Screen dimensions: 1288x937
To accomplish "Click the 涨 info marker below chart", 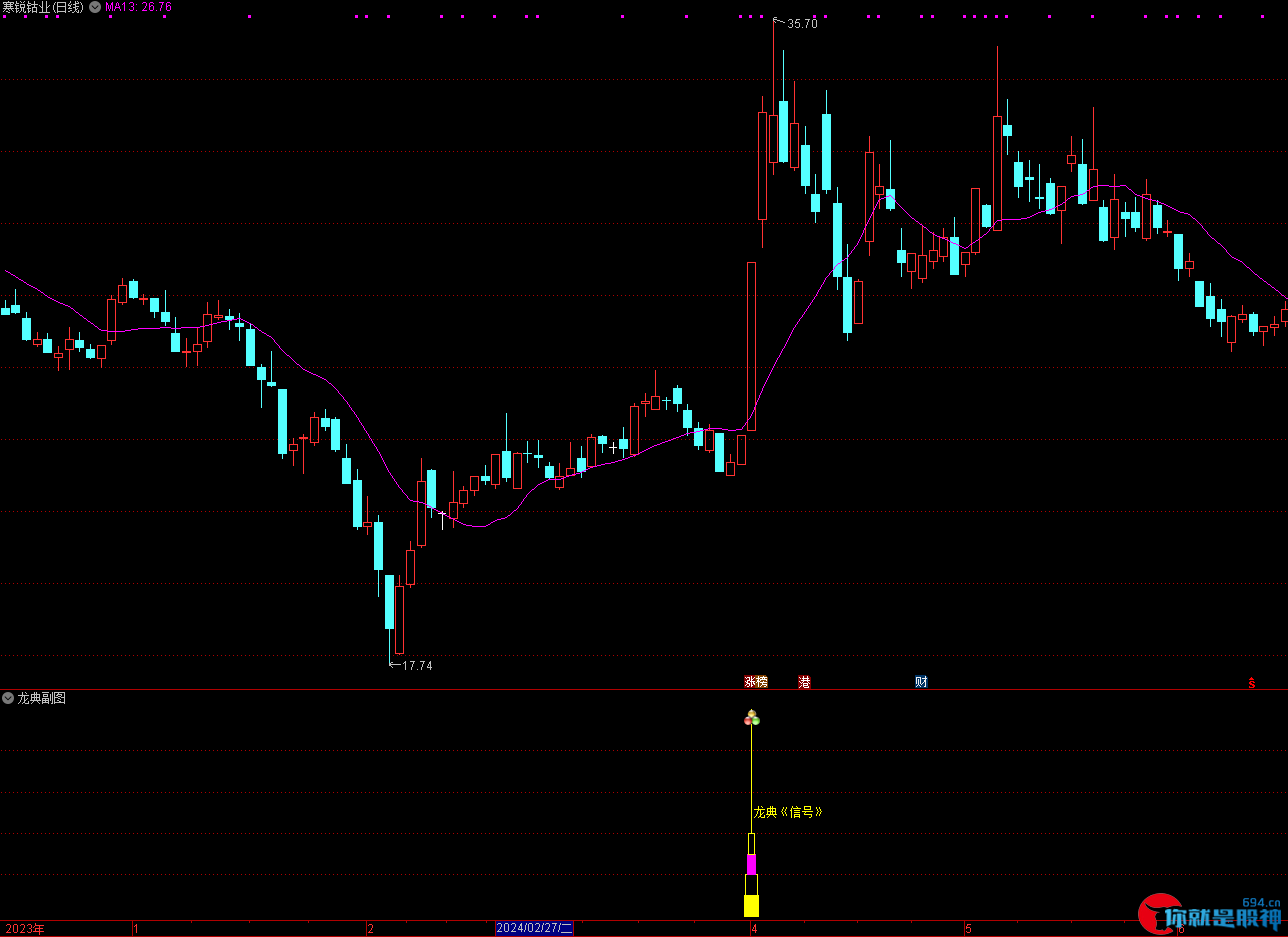I will [750, 682].
